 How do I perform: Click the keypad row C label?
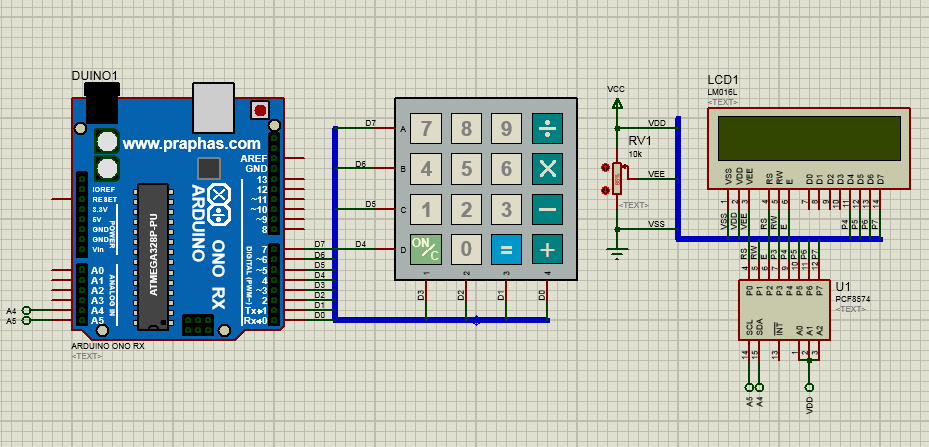403,209
